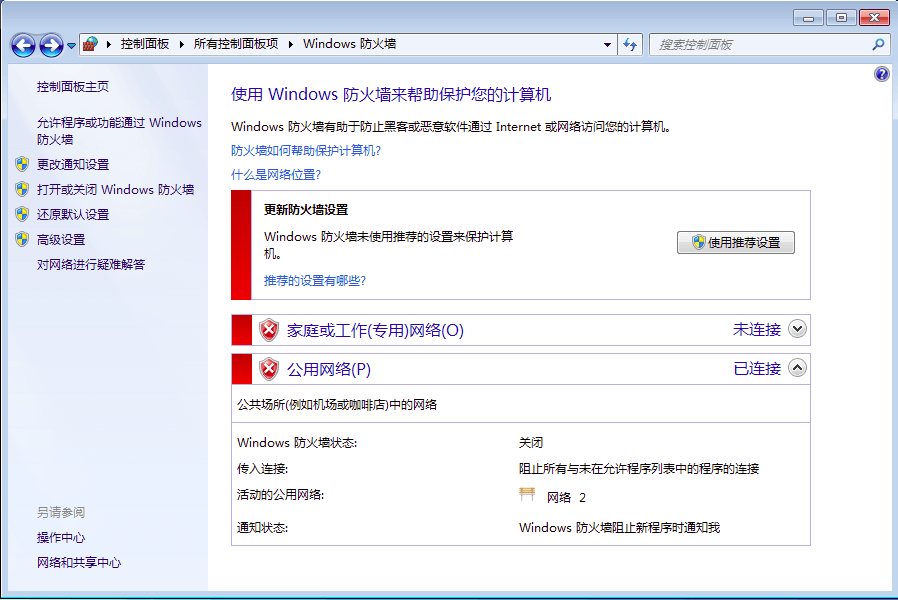Select 所有控制面板项 breadcrumb

235,44
